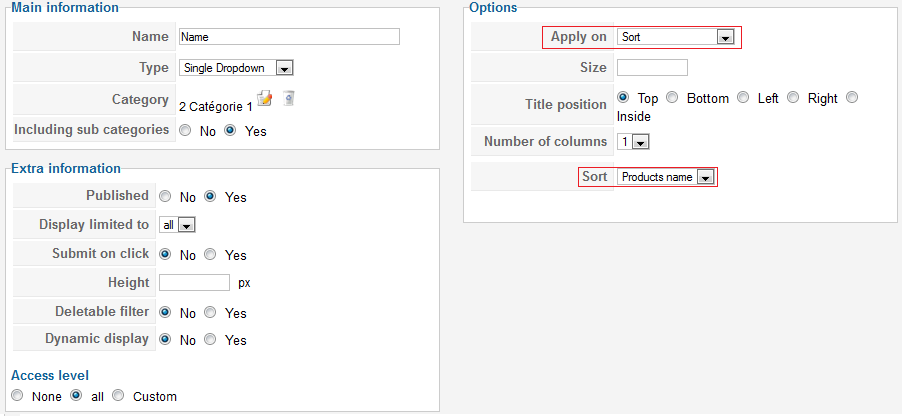The image size is (902, 416).
Task: Open the Number of columns dropdown
Action: (x=633, y=142)
